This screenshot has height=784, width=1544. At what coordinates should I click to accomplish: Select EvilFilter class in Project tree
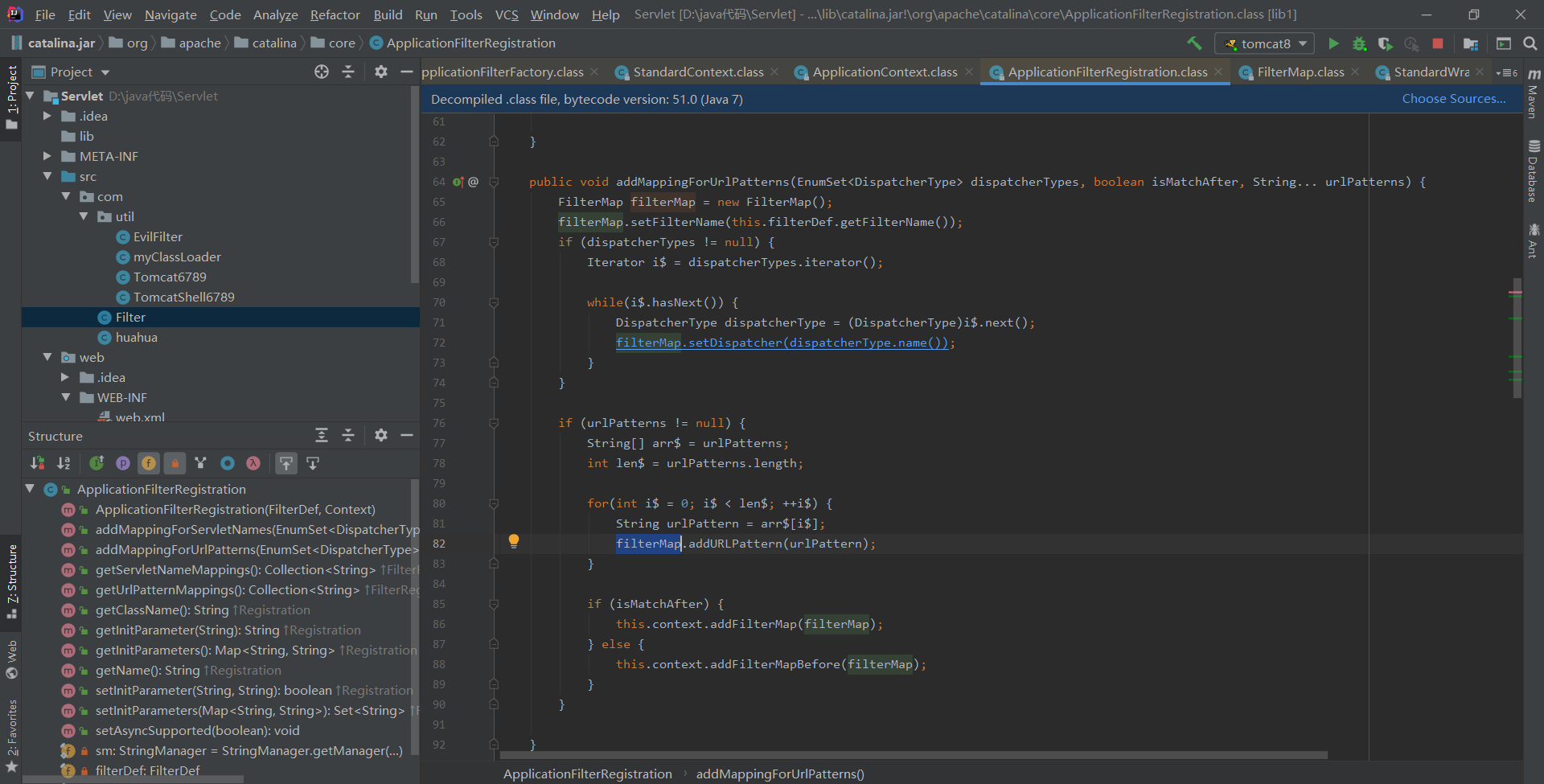tap(158, 236)
